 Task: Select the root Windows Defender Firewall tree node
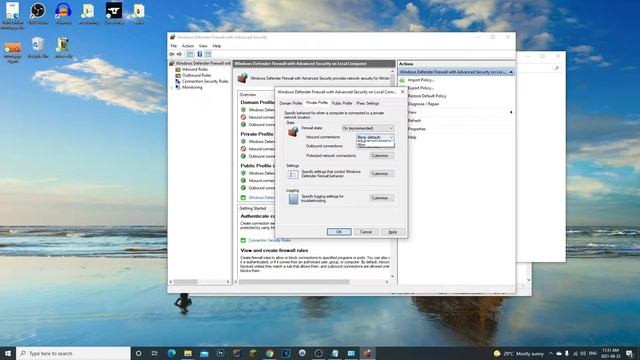(203, 63)
